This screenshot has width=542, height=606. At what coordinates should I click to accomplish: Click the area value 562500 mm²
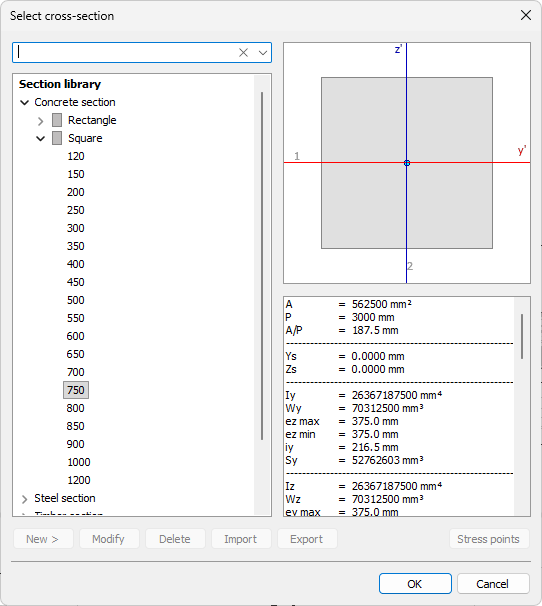point(382,305)
